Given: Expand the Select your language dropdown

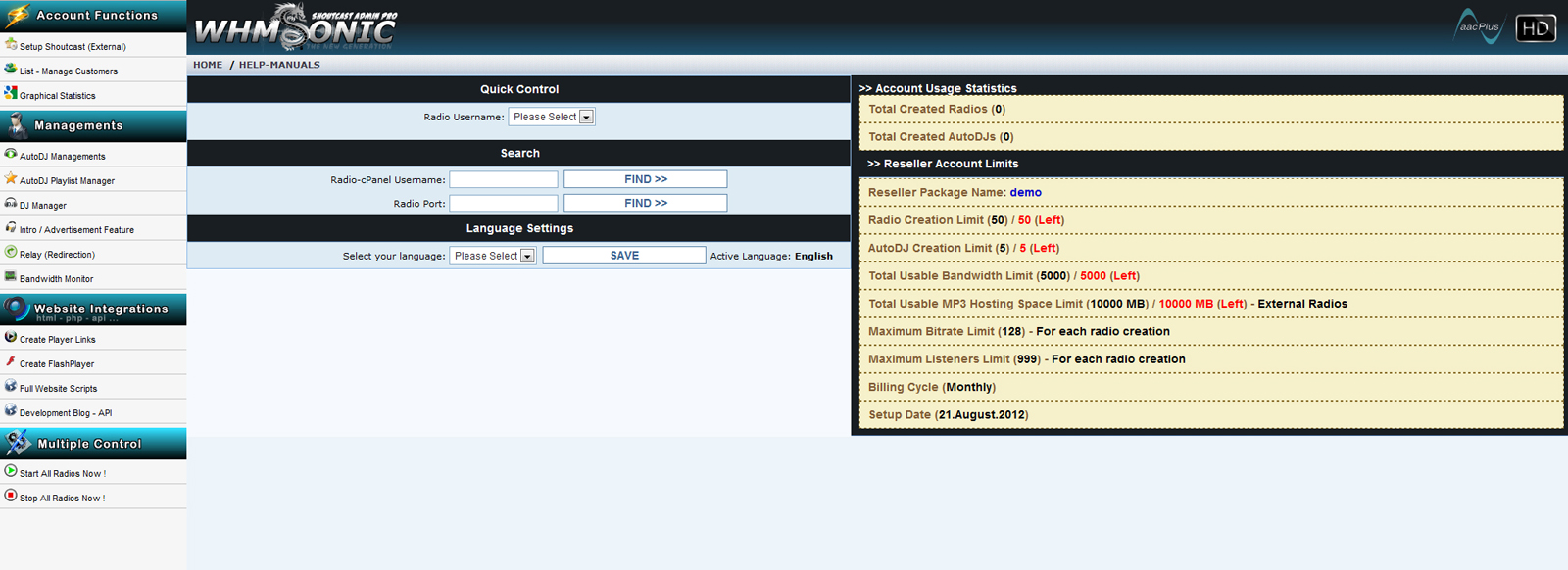Looking at the screenshot, I should coord(492,256).
